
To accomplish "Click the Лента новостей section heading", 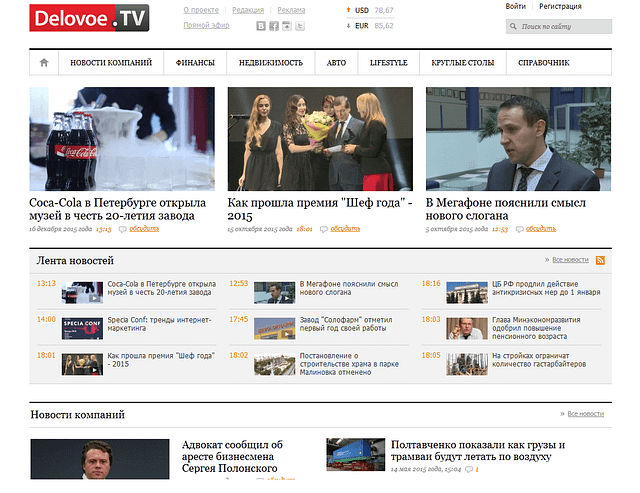I will (x=75, y=260).
